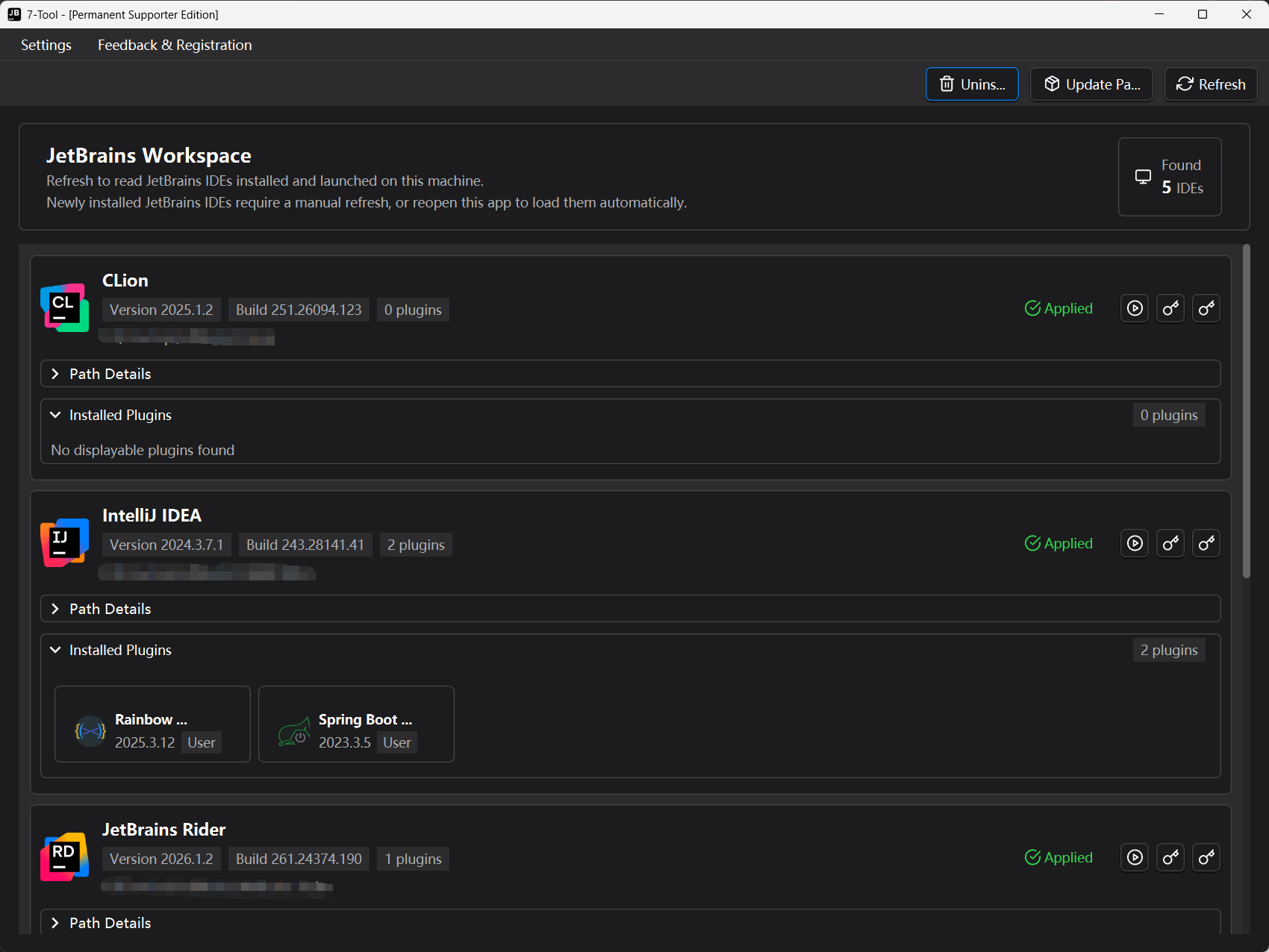Click the Update Pa... package button
Screen dimensions: 1269x952
click(x=1091, y=84)
